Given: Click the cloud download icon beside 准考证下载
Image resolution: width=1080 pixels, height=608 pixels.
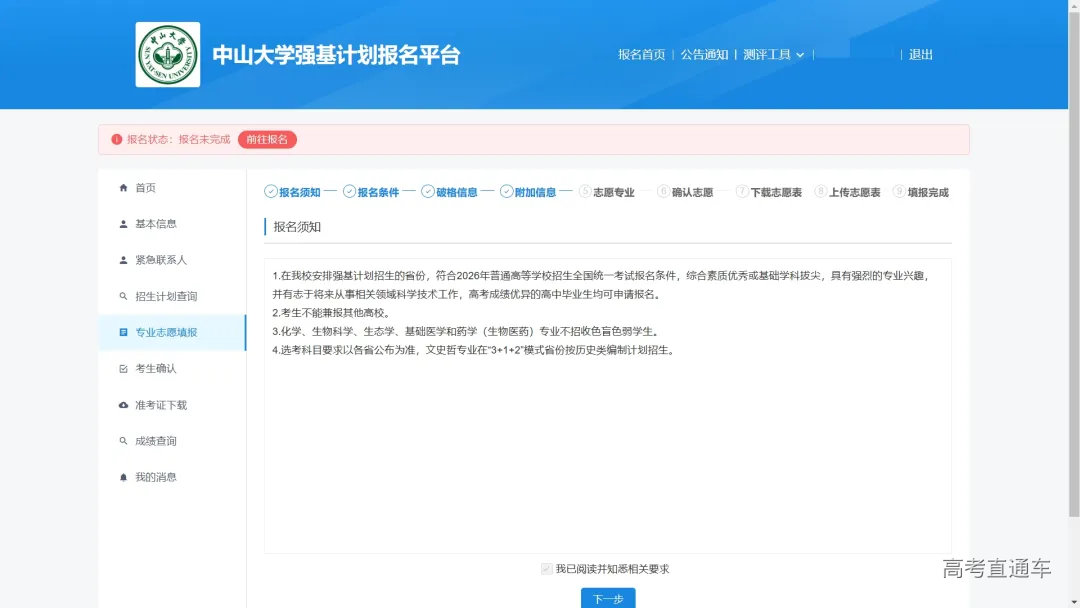Looking at the screenshot, I should (x=124, y=404).
